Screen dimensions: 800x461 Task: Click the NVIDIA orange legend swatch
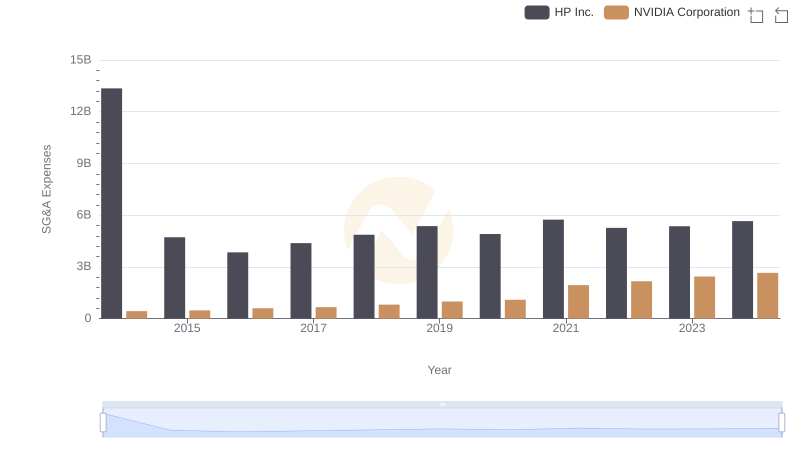pos(616,12)
